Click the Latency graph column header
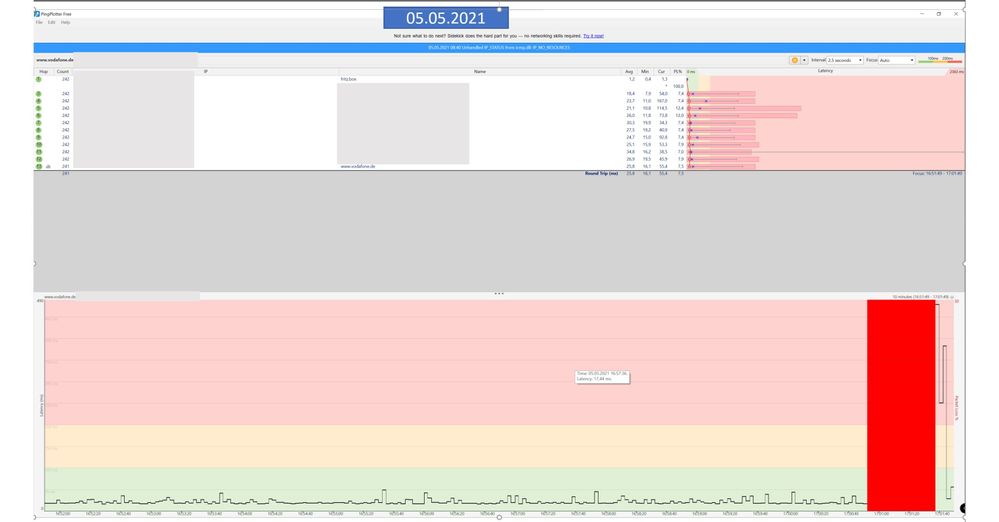Screen dimensions: 999x522 pos(825,71)
